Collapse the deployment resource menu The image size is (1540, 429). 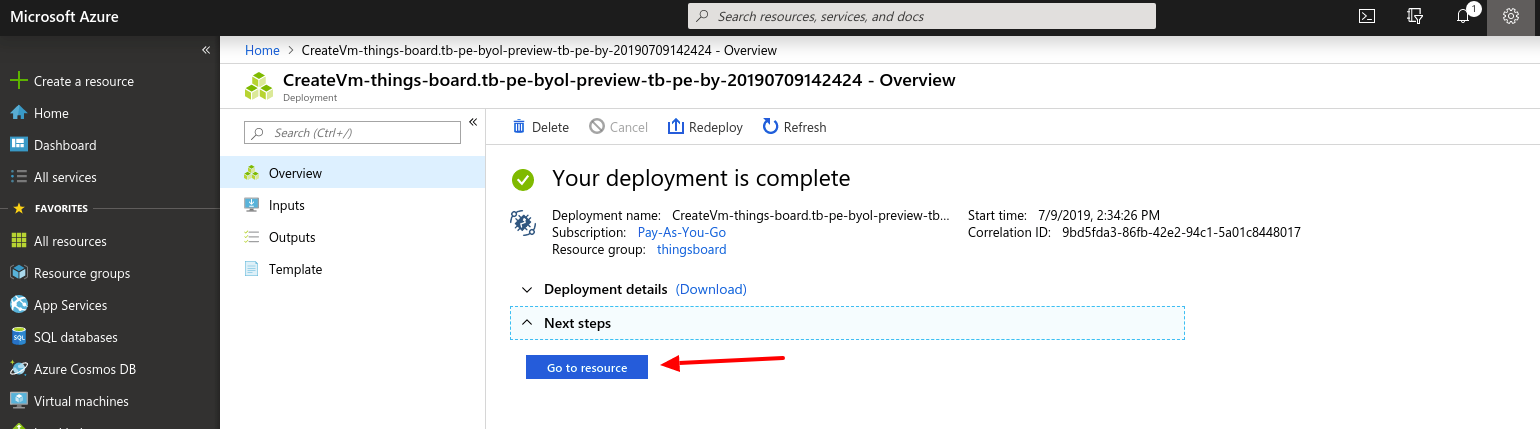point(473,122)
